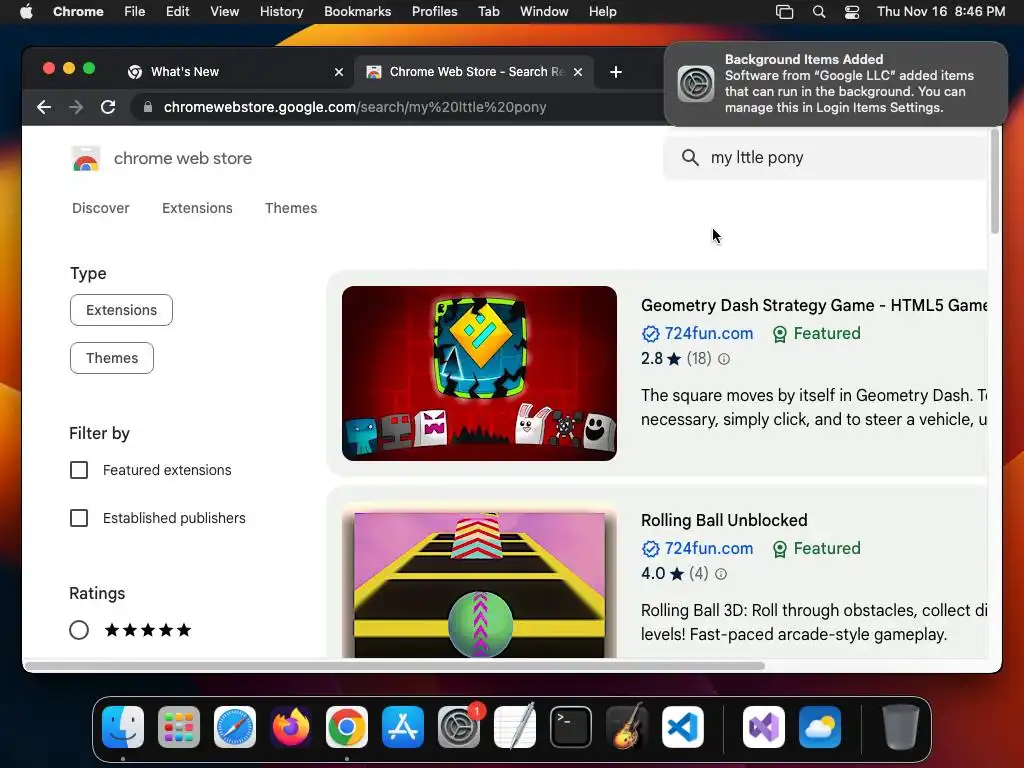Screen dimensions: 1024x768
Task: Click Featured badge on Rolling Ball Unblocked
Action: (x=816, y=549)
